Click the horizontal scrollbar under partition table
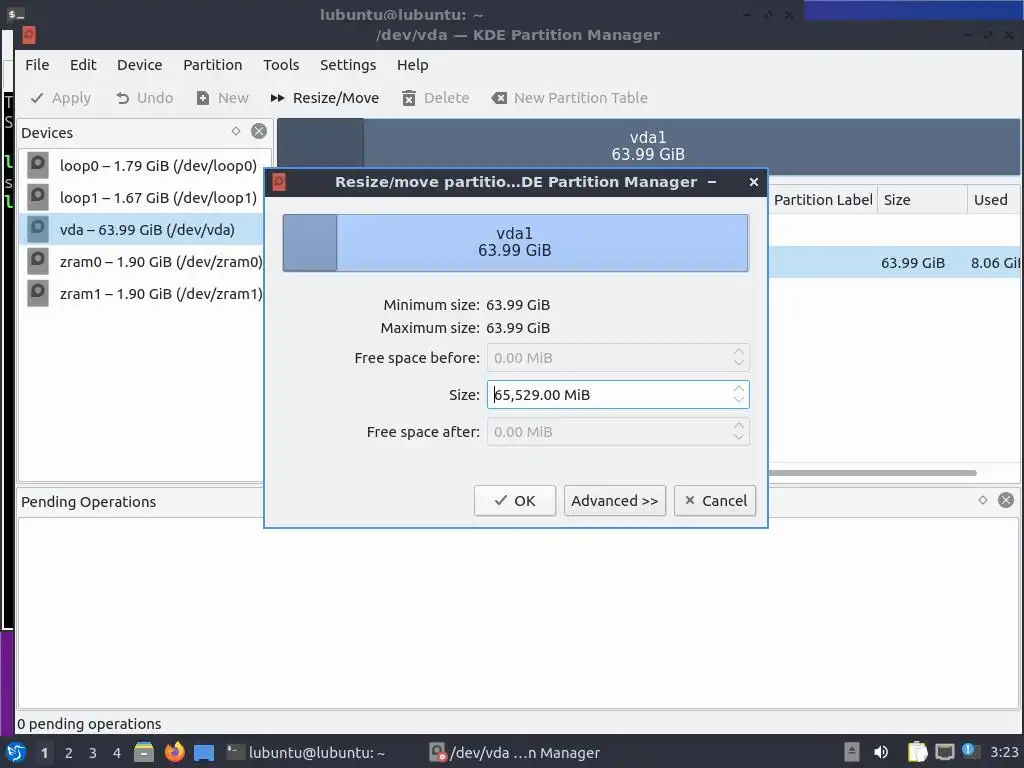Screen dimensions: 1024x768 (x=872, y=473)
